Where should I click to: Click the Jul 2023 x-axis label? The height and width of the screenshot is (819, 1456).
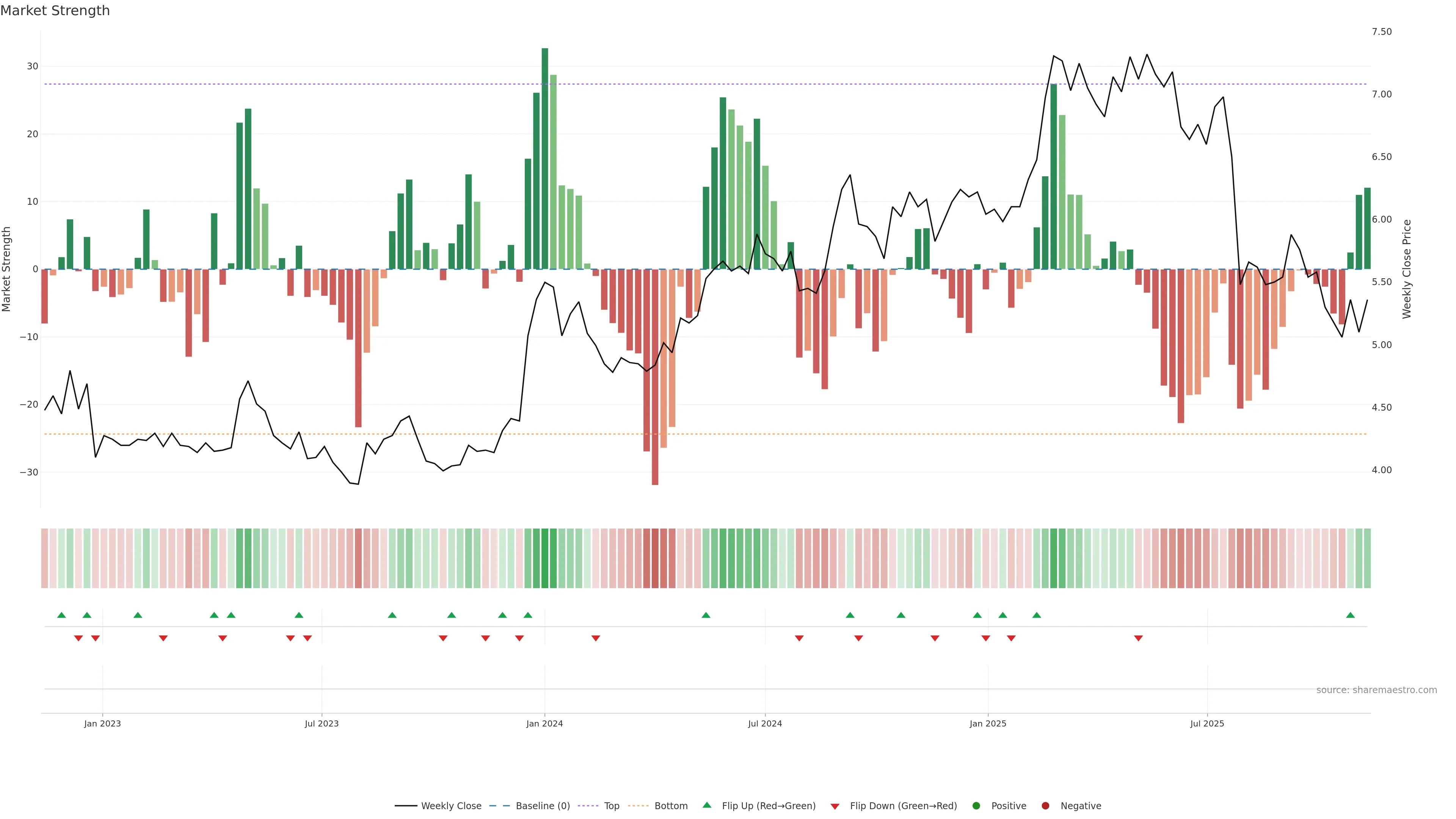[322, 723]
